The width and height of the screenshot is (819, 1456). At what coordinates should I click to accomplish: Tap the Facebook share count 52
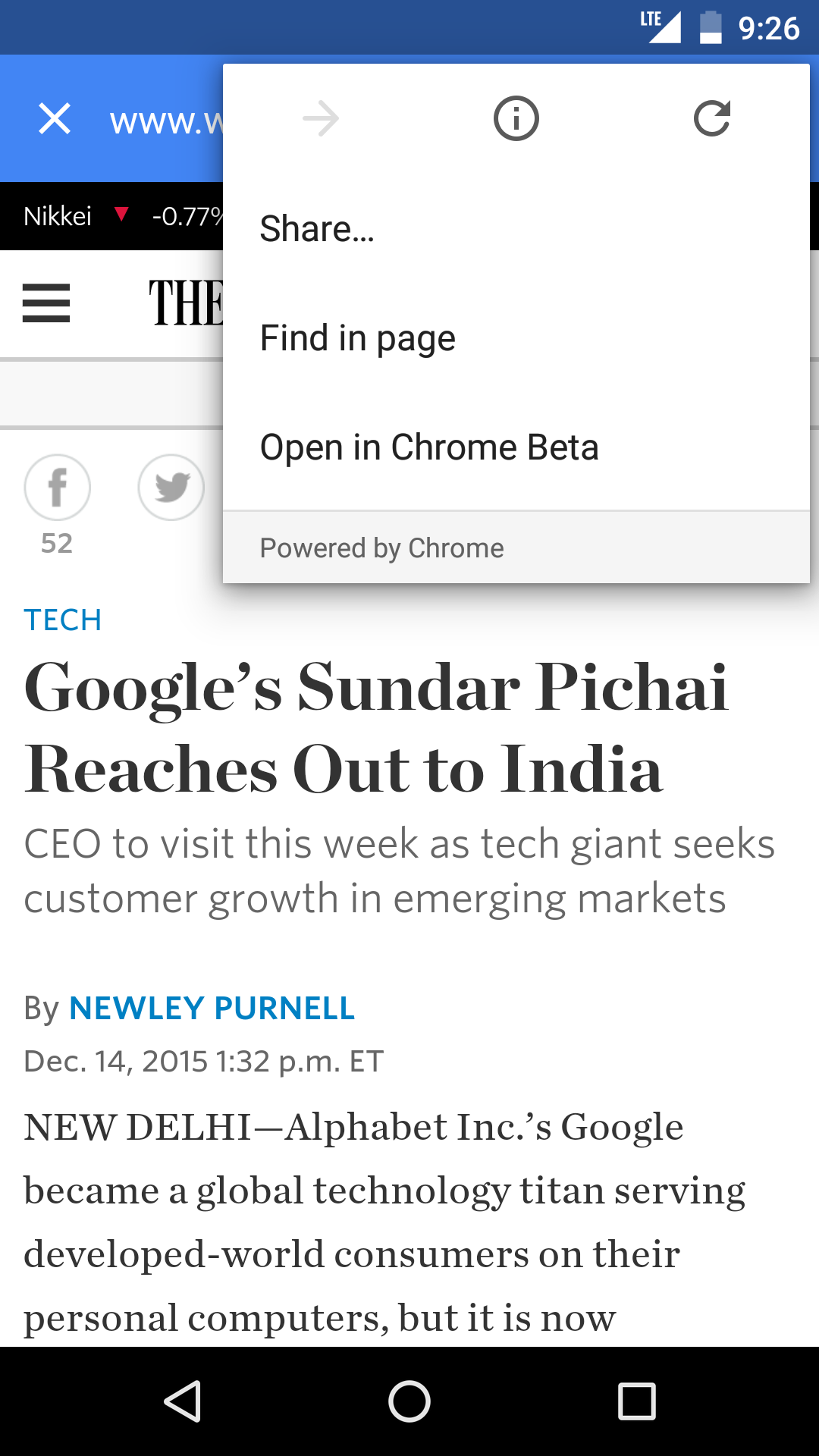pos(57,544)
